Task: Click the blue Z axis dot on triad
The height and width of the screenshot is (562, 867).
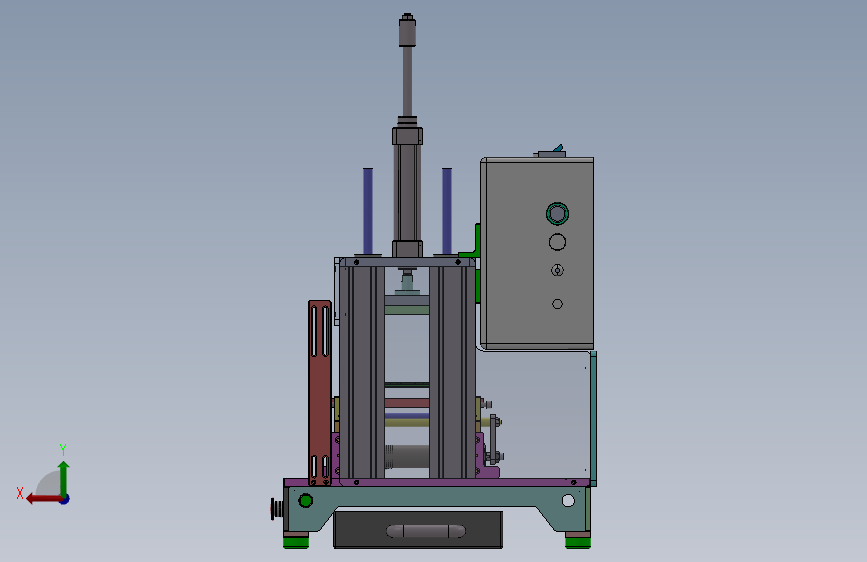Action: tap(65, 499)
